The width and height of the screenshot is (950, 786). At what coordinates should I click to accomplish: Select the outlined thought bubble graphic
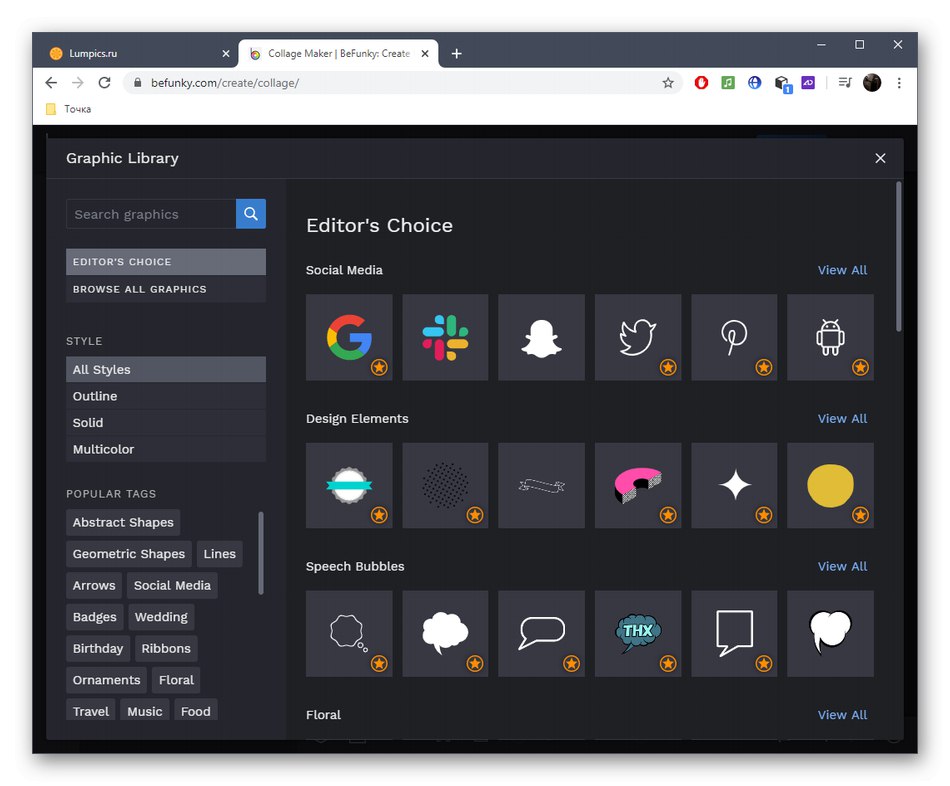(349, 633)
